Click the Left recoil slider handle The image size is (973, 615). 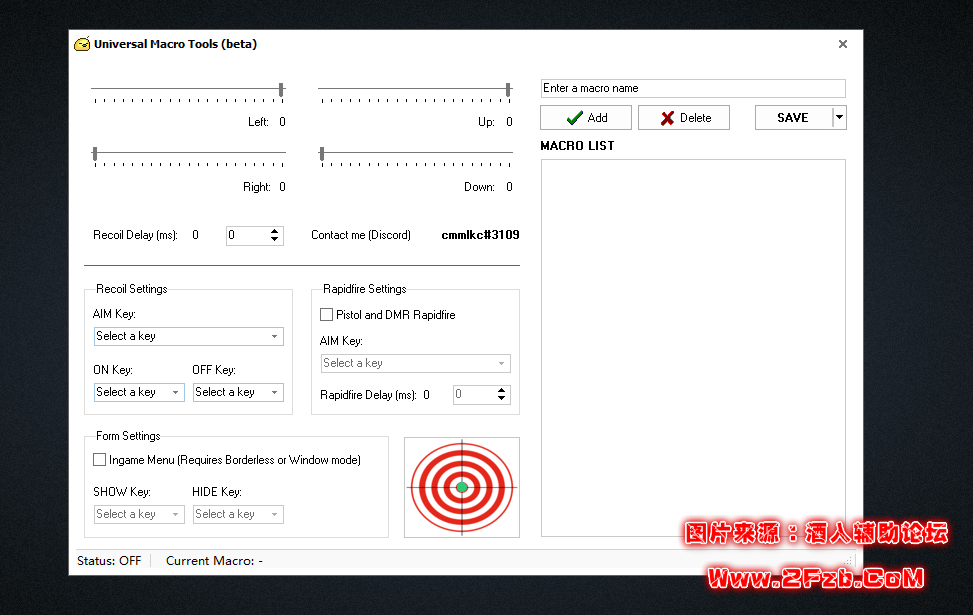[281, 90]
